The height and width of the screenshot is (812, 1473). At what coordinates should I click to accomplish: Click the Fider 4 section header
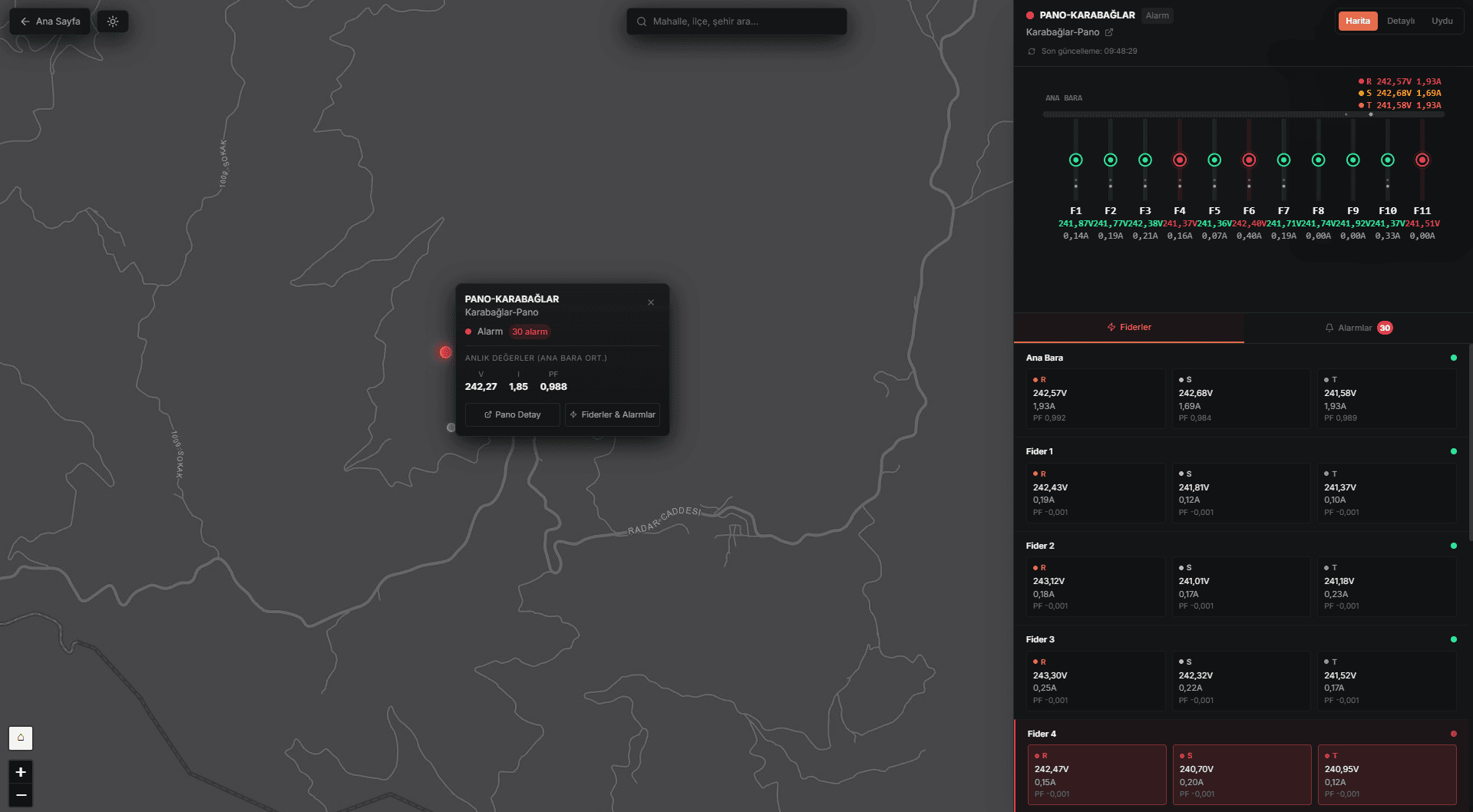click(x=1242, y=734)
